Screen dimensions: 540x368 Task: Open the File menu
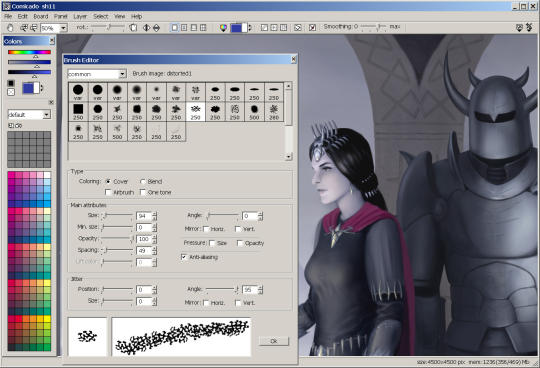(8, 16)
